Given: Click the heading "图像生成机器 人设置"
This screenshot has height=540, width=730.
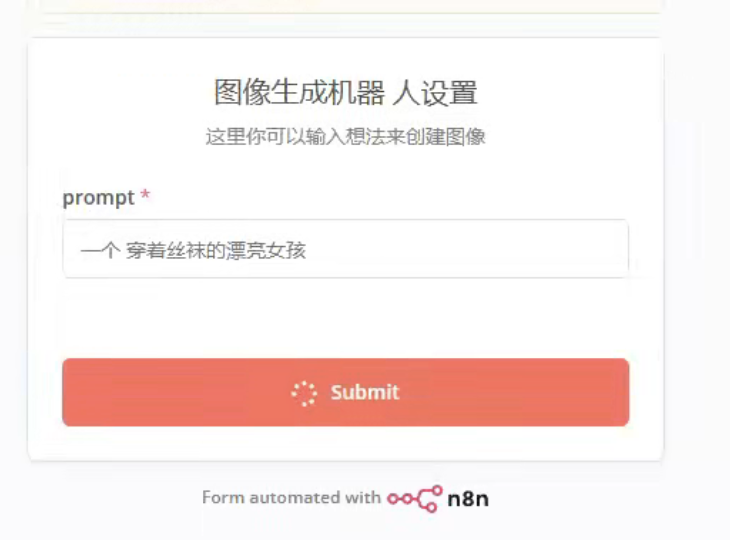Looking at the screenshot, I should 345,92.
